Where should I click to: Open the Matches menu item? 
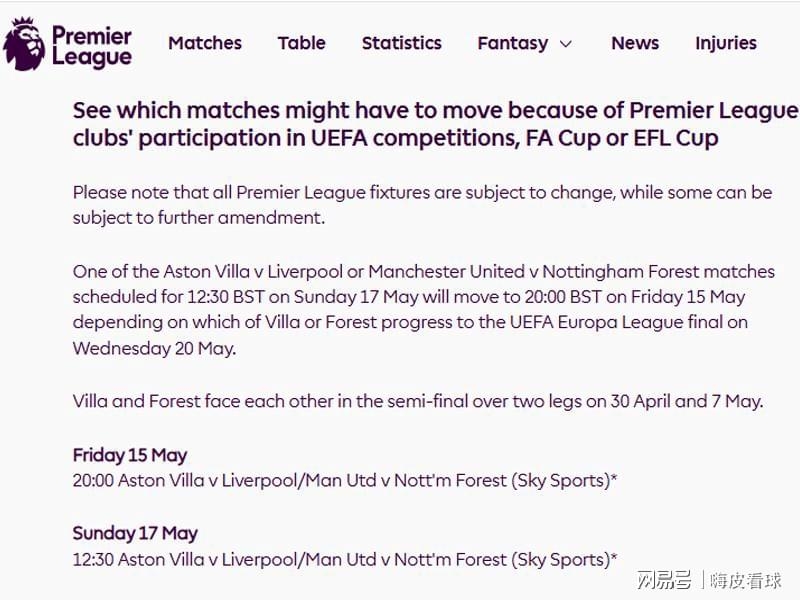[x=205, y=43]
